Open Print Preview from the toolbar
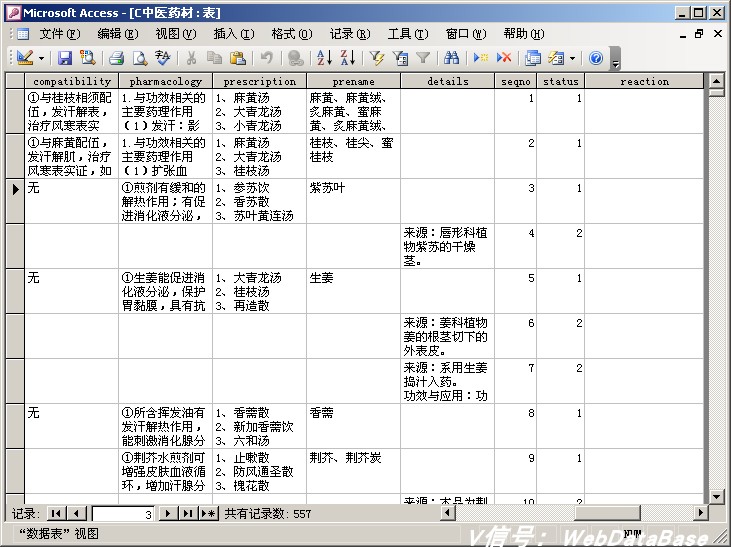 tap(139, 58)
